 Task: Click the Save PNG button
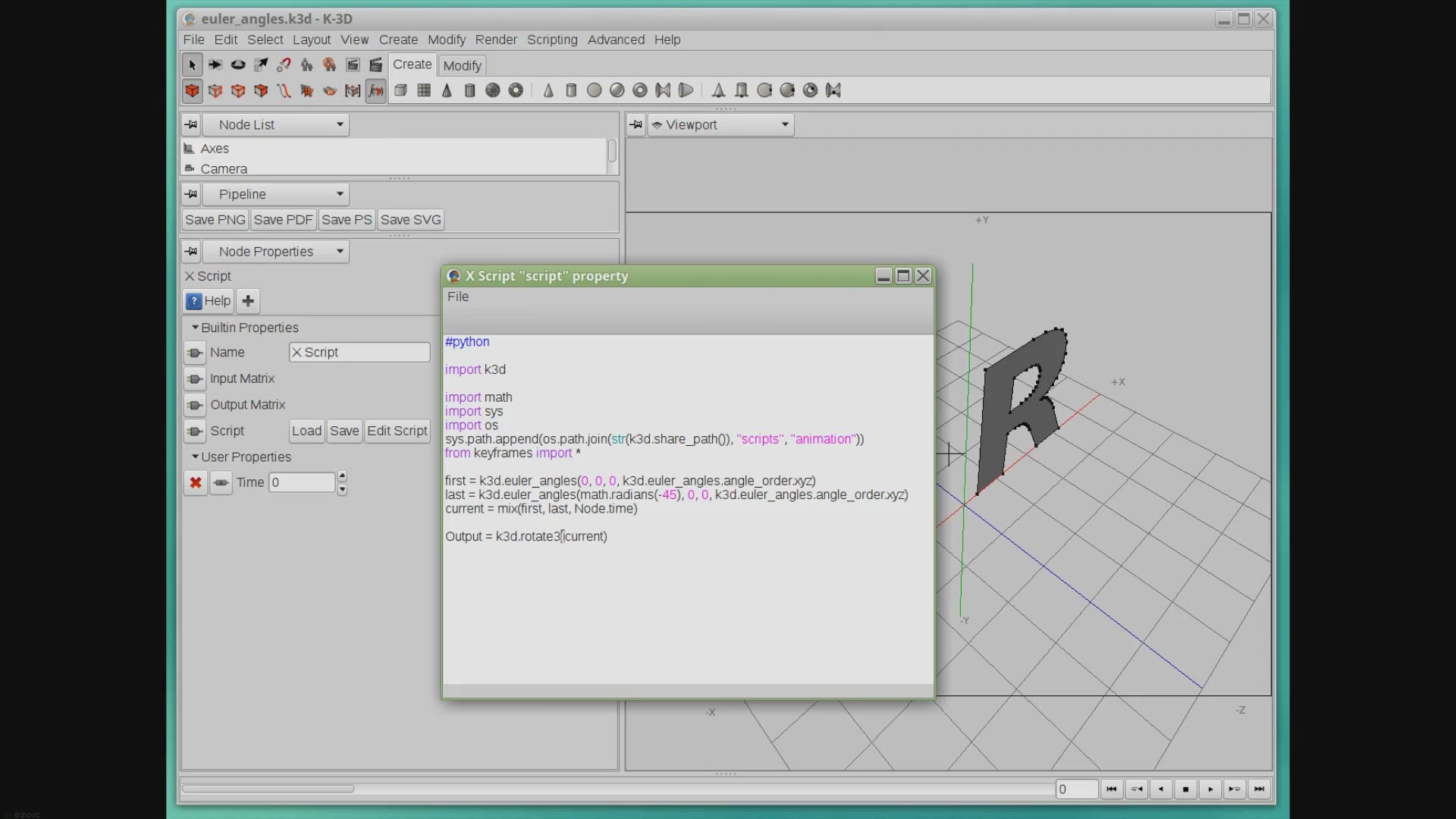tap(215, 220)
